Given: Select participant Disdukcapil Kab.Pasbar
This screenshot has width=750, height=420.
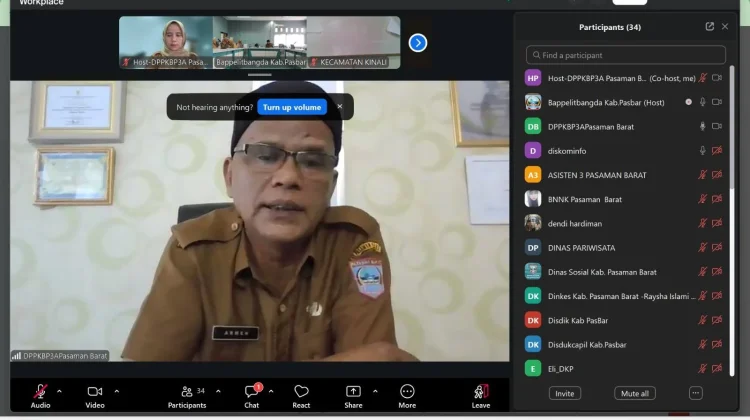Looking at the screenshot, I should coord(625,344).
